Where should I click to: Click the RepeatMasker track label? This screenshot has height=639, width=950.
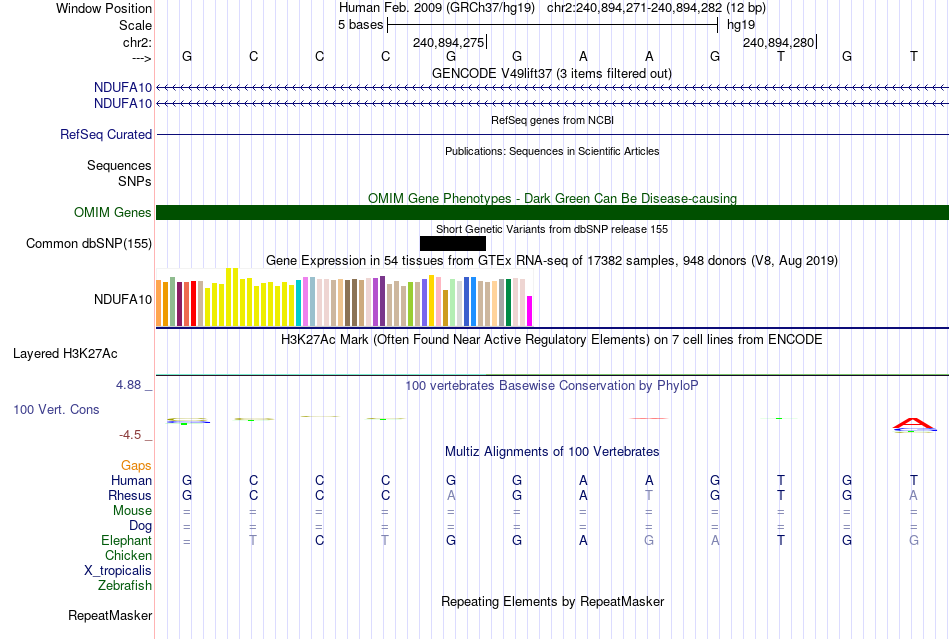pos(110,615)
